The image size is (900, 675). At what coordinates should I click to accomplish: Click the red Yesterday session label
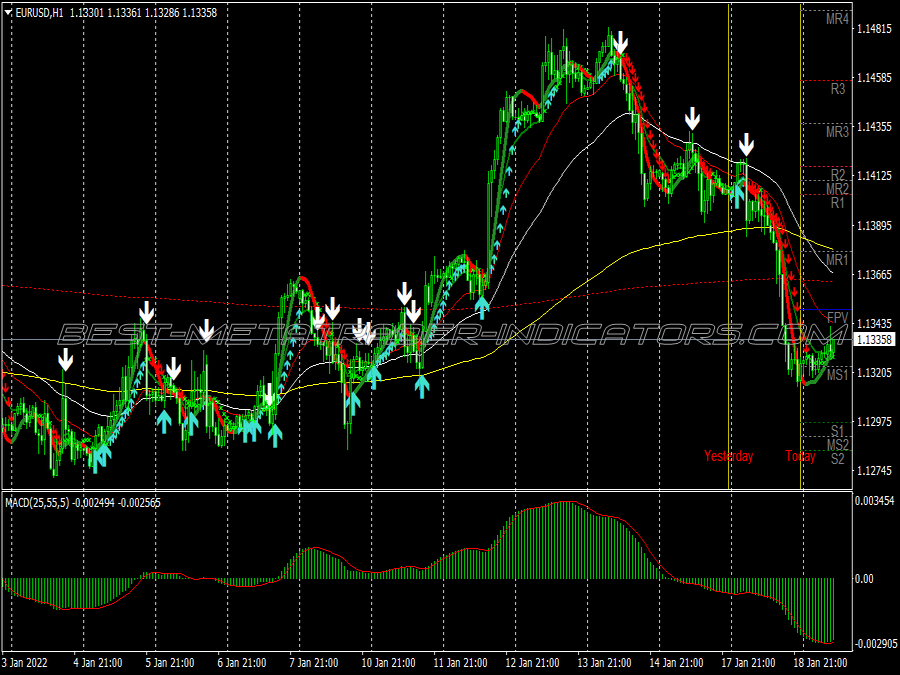(728, 456)
